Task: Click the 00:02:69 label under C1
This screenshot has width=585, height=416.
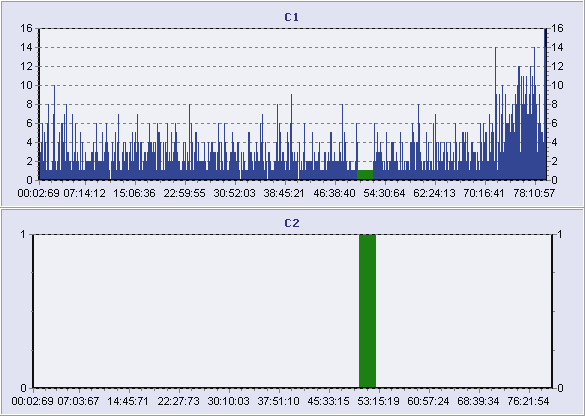Action: tap(38, 193)
